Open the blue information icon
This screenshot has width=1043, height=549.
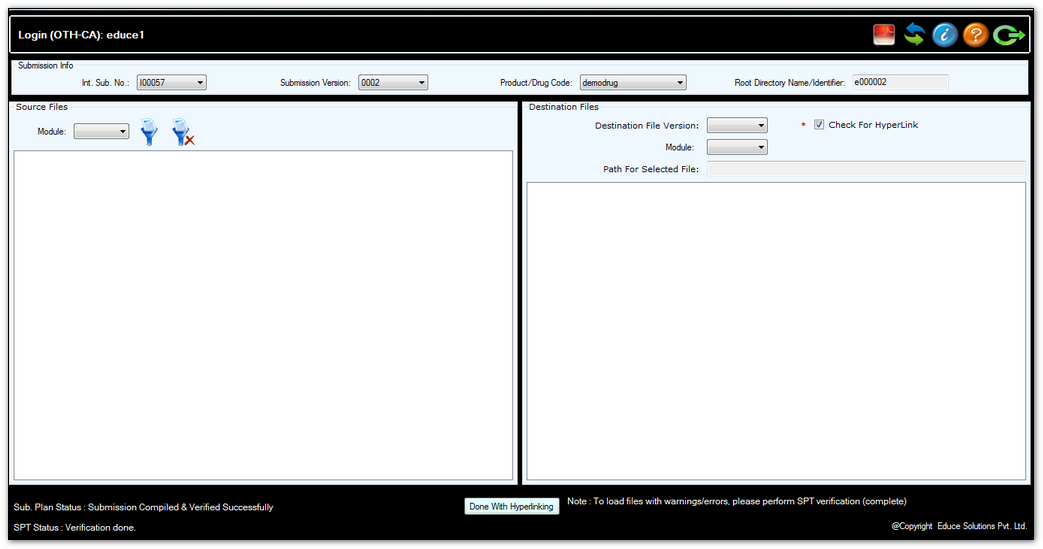[x=945, y=35]
